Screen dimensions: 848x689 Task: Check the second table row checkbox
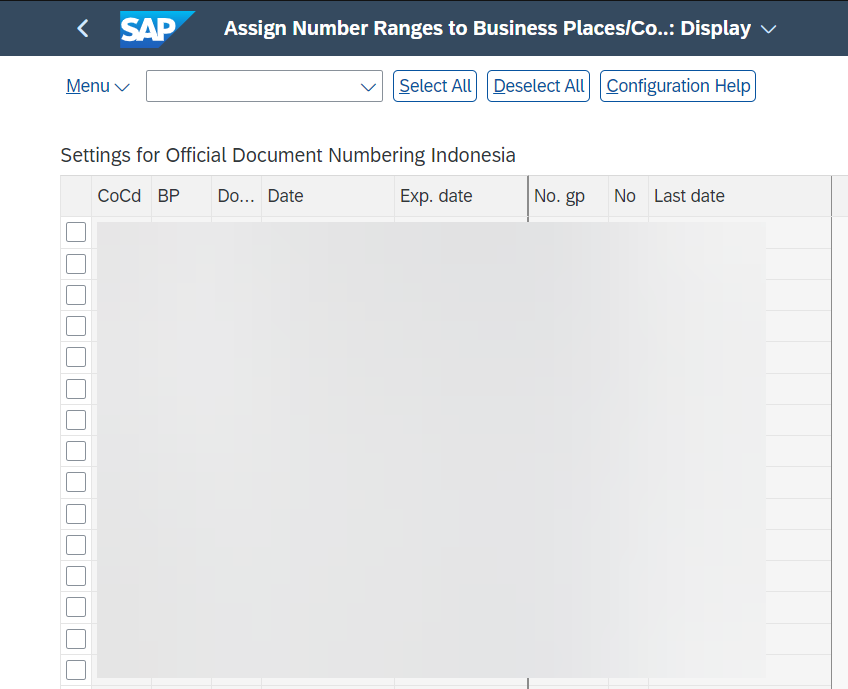click(x=76, y=264)
